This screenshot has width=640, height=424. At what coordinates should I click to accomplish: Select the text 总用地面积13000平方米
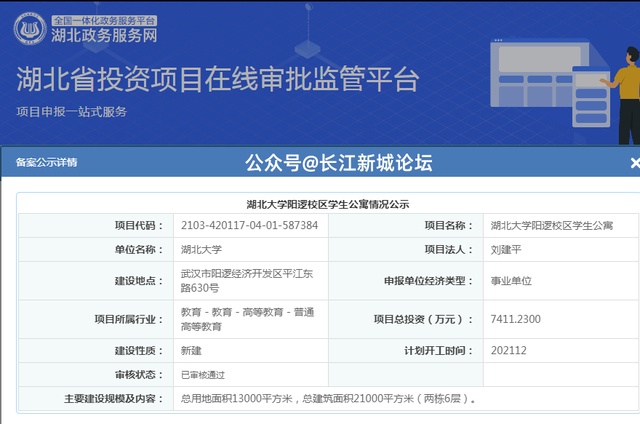pos(237,399)
